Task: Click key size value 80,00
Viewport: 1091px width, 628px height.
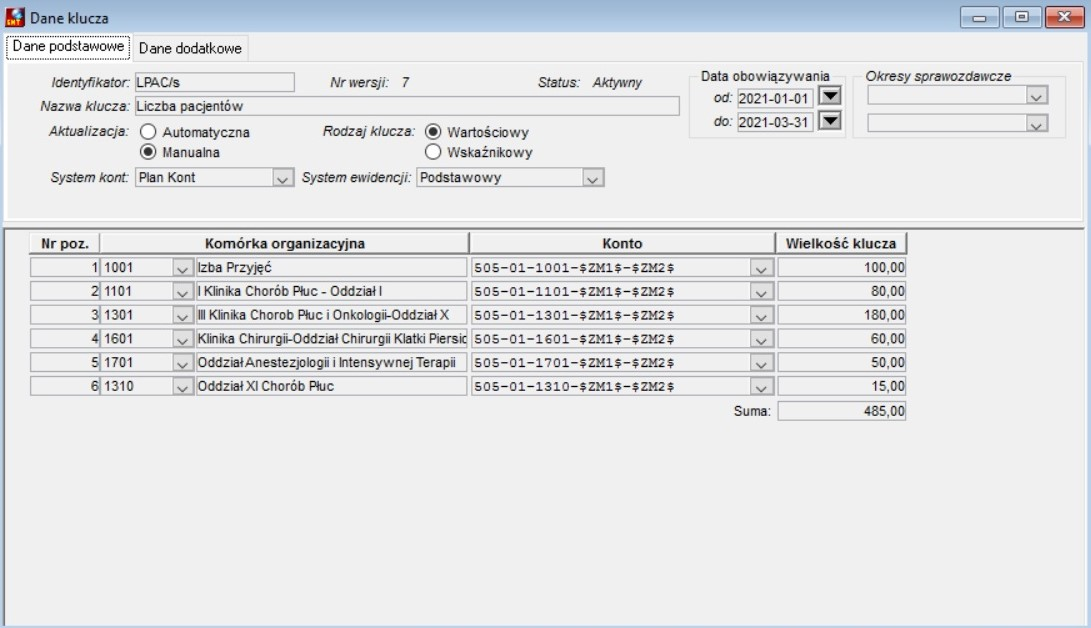Action: (x=841, y=291)
